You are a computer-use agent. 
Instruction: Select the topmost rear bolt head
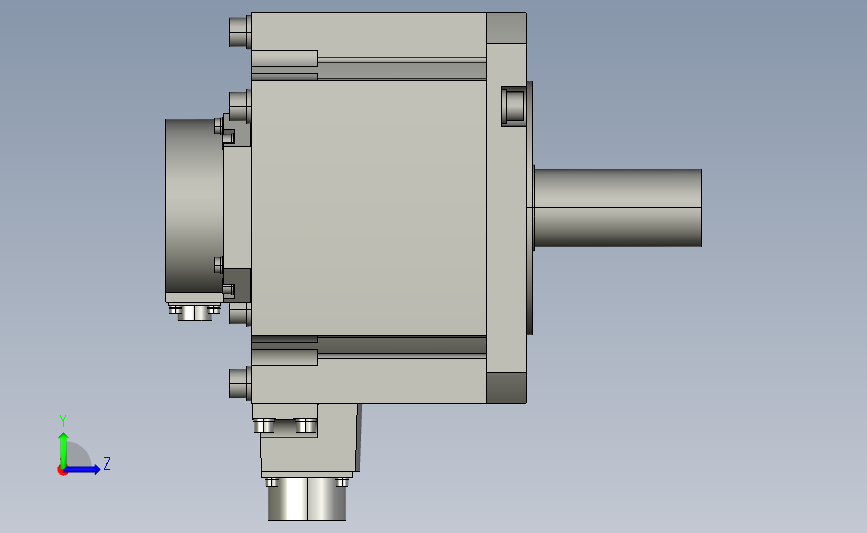[240, 32]
